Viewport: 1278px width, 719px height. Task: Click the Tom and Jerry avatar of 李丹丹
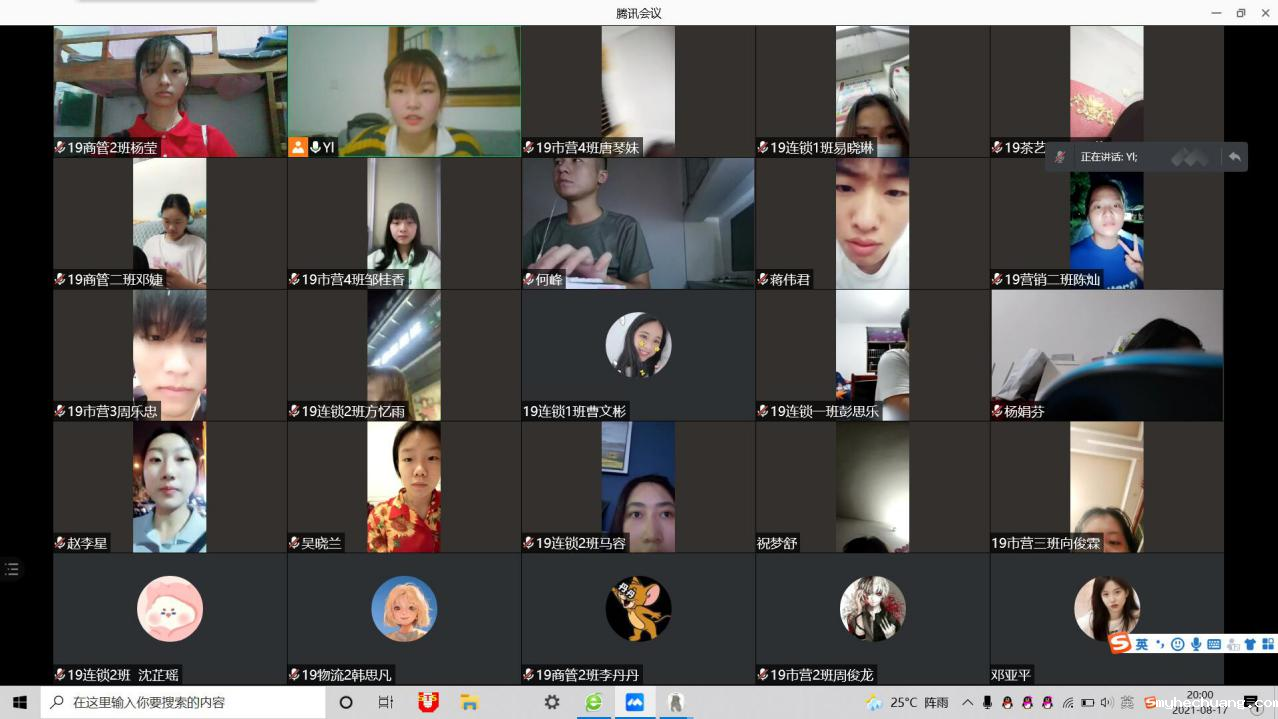pos(638,608)
